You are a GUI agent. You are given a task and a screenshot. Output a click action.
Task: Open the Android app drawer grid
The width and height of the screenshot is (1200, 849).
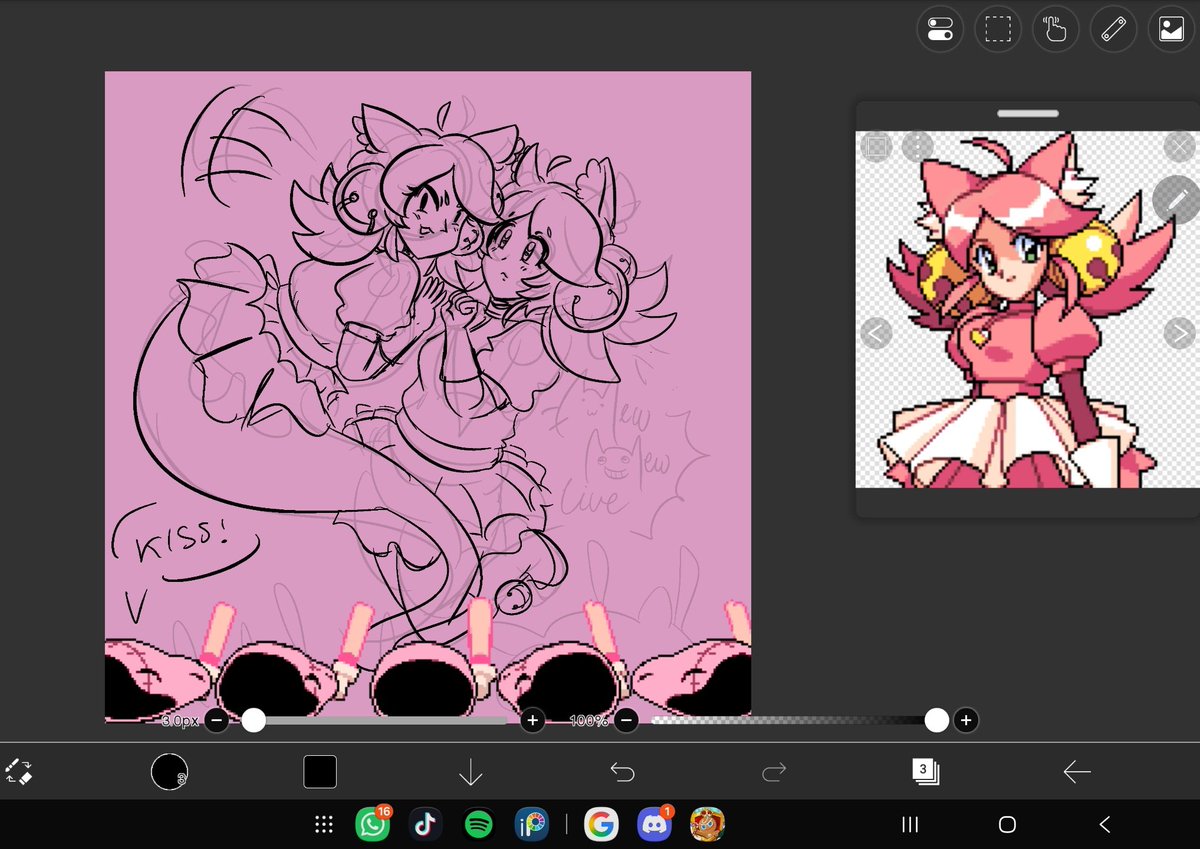point(323,825)
